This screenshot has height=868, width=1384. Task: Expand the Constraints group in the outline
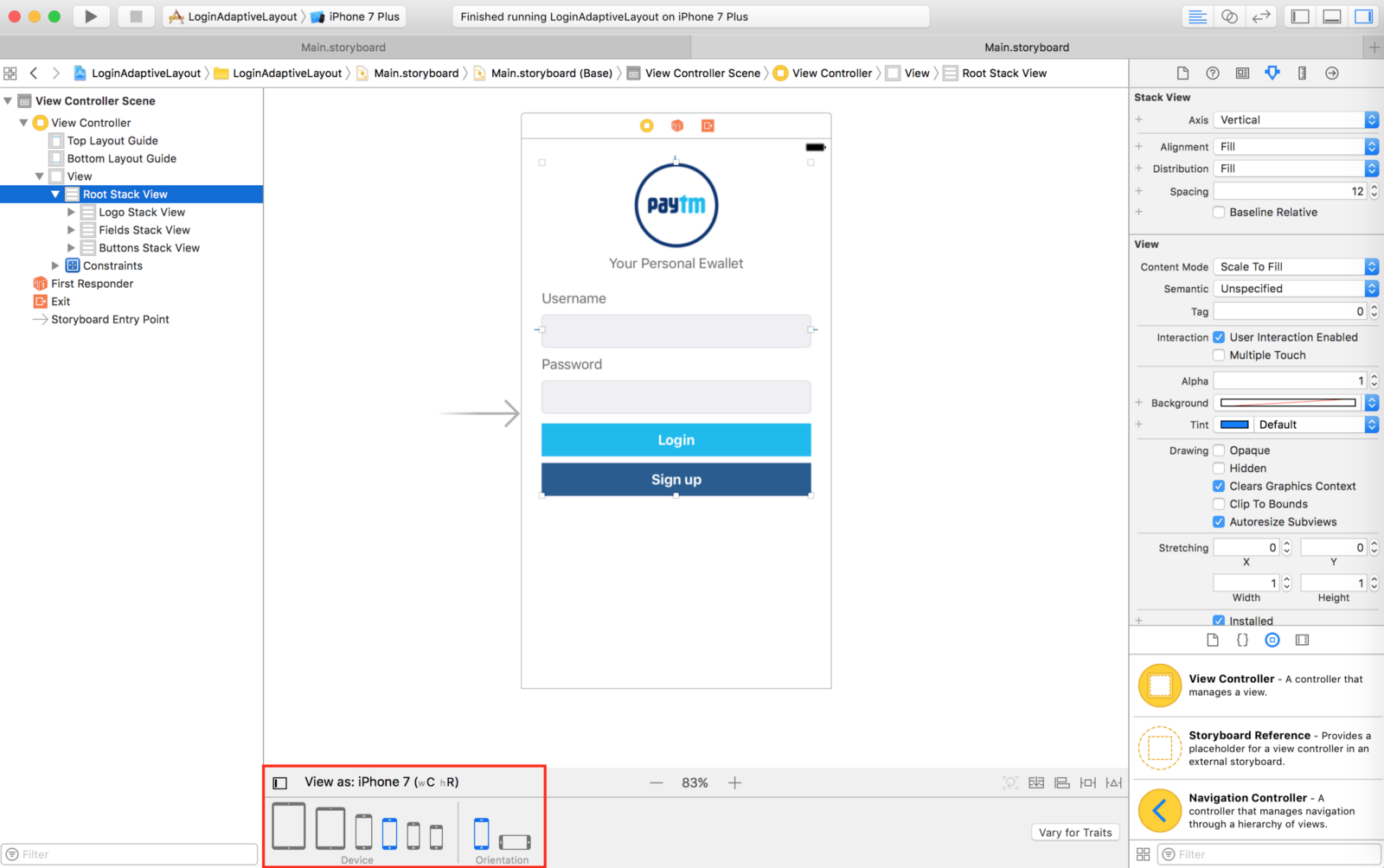click(x=55, y=266)
